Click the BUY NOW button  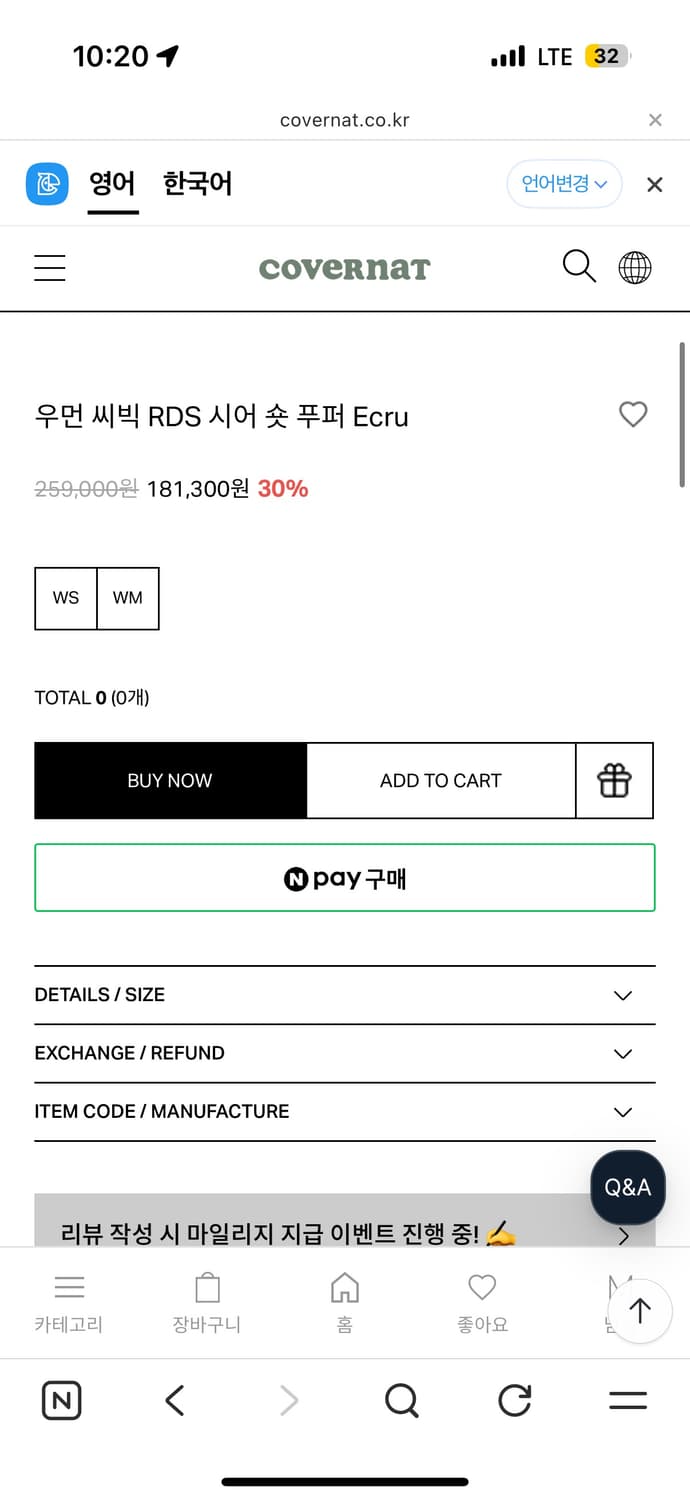pos(169,780)
